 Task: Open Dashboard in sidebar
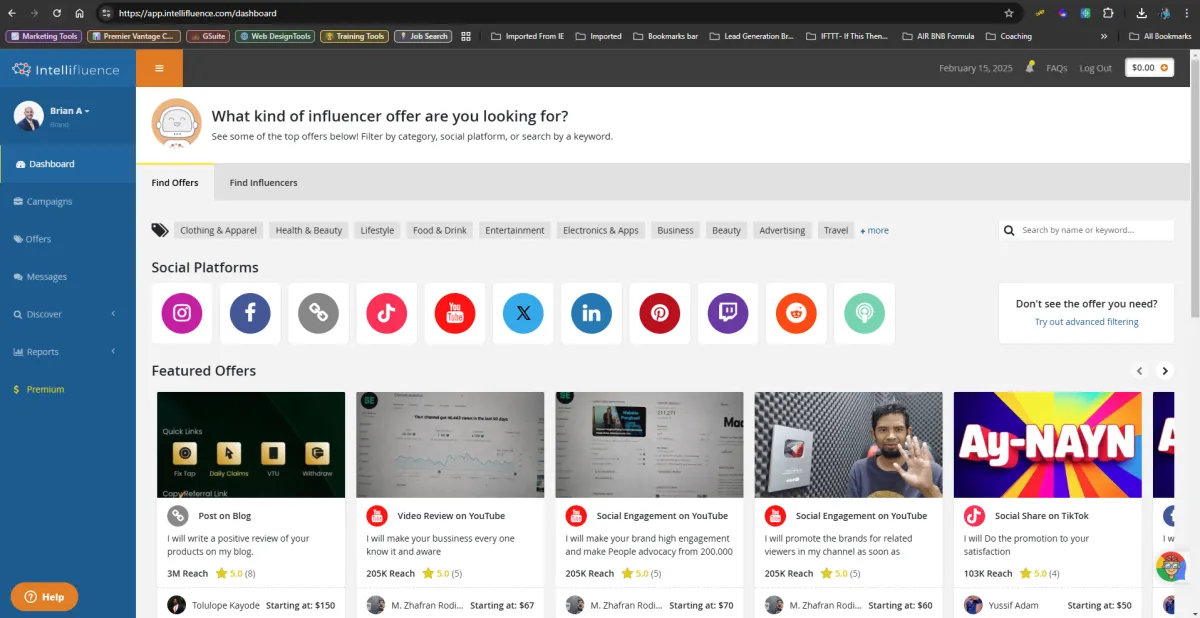pyautogui.click(x=68, y=164)
